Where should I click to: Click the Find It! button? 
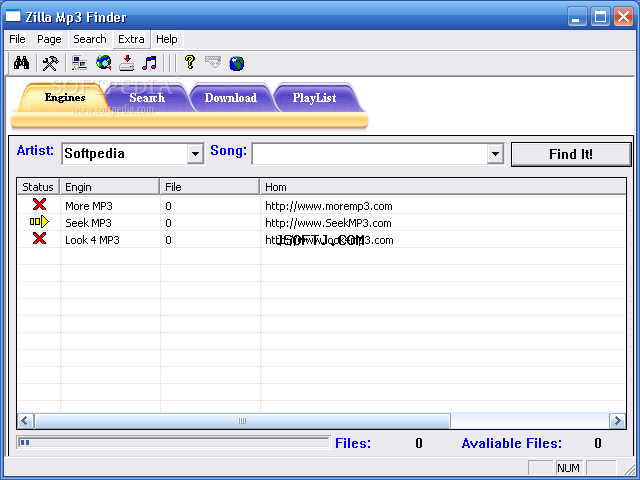pyautogui.click(x=571, y=154)
